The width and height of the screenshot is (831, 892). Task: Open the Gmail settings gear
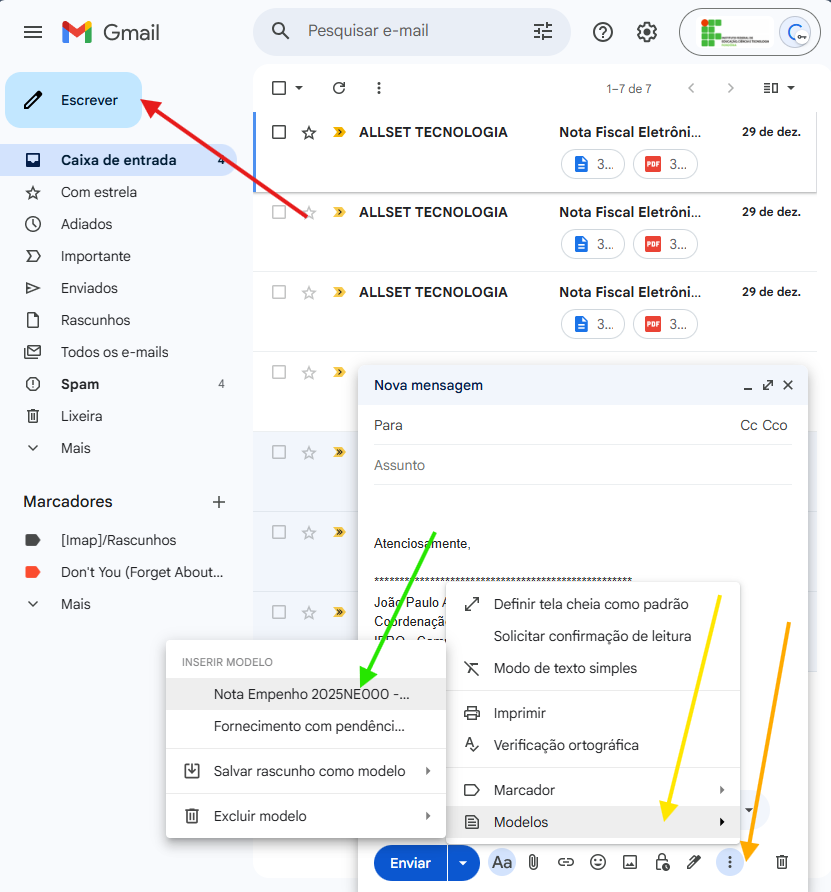pyautogui.click(x=647, y=32)
